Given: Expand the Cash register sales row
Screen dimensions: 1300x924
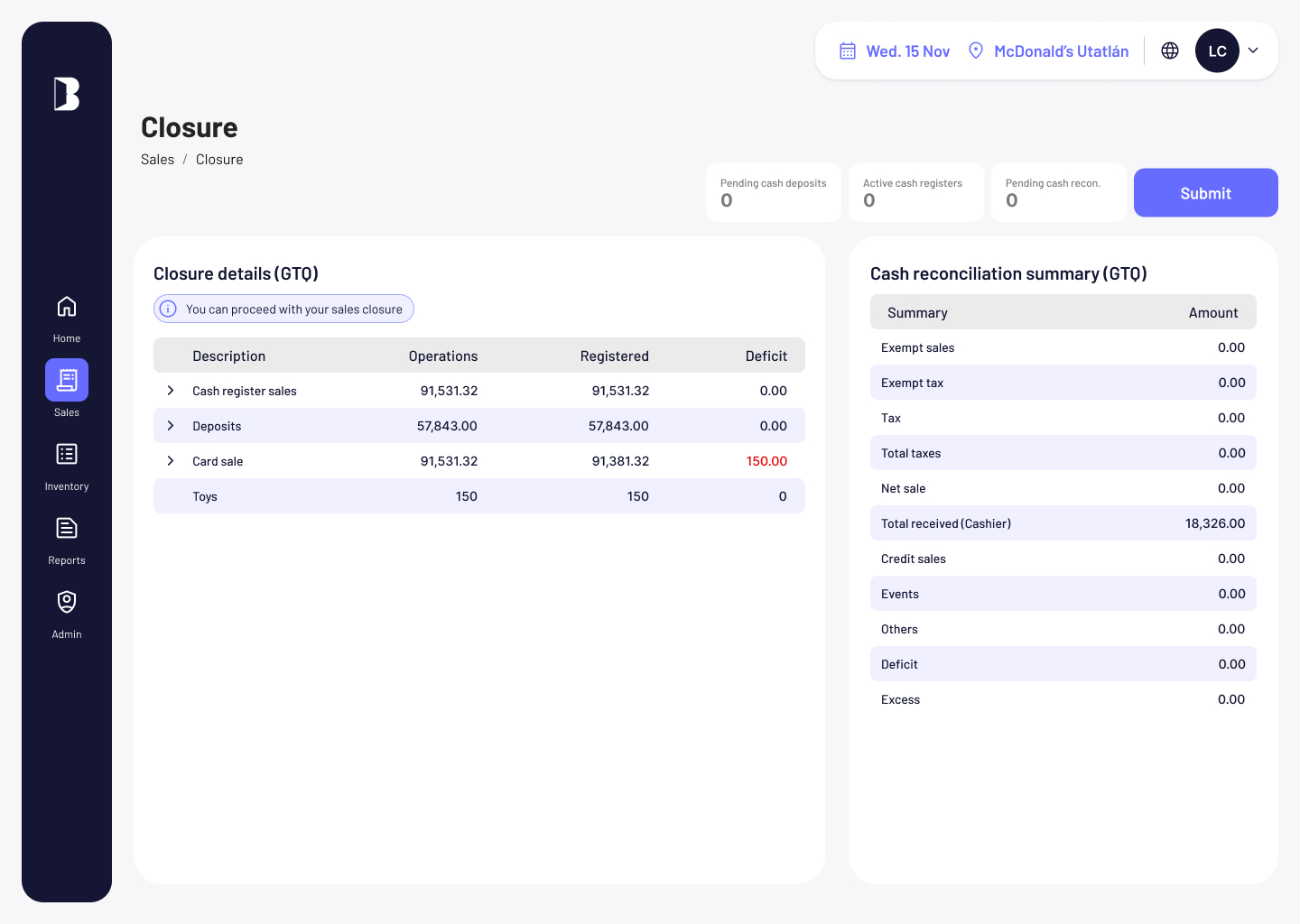Looking at the screenshot, I should [x=171, y=391].
